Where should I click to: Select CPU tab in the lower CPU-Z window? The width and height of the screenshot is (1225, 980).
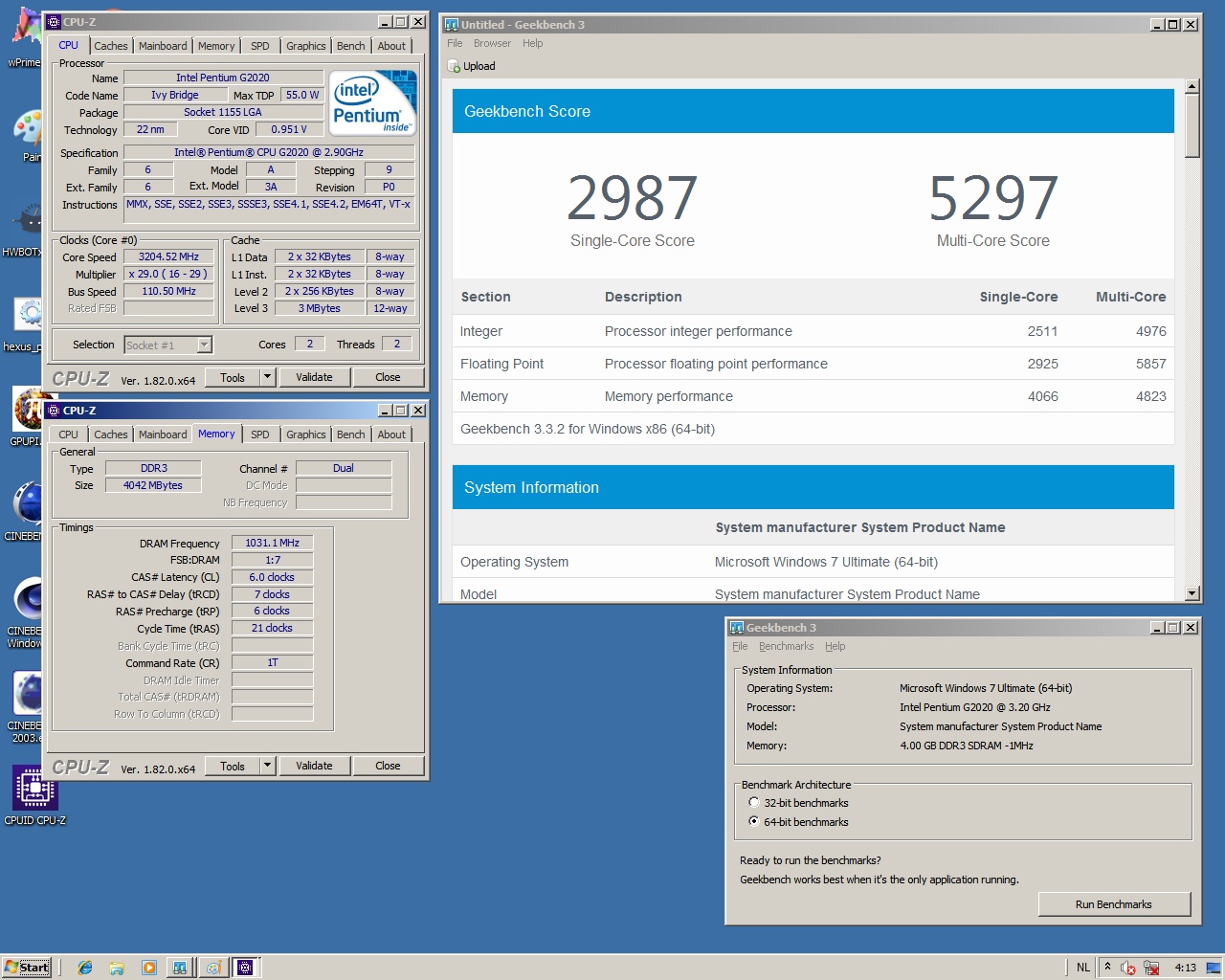69,434
